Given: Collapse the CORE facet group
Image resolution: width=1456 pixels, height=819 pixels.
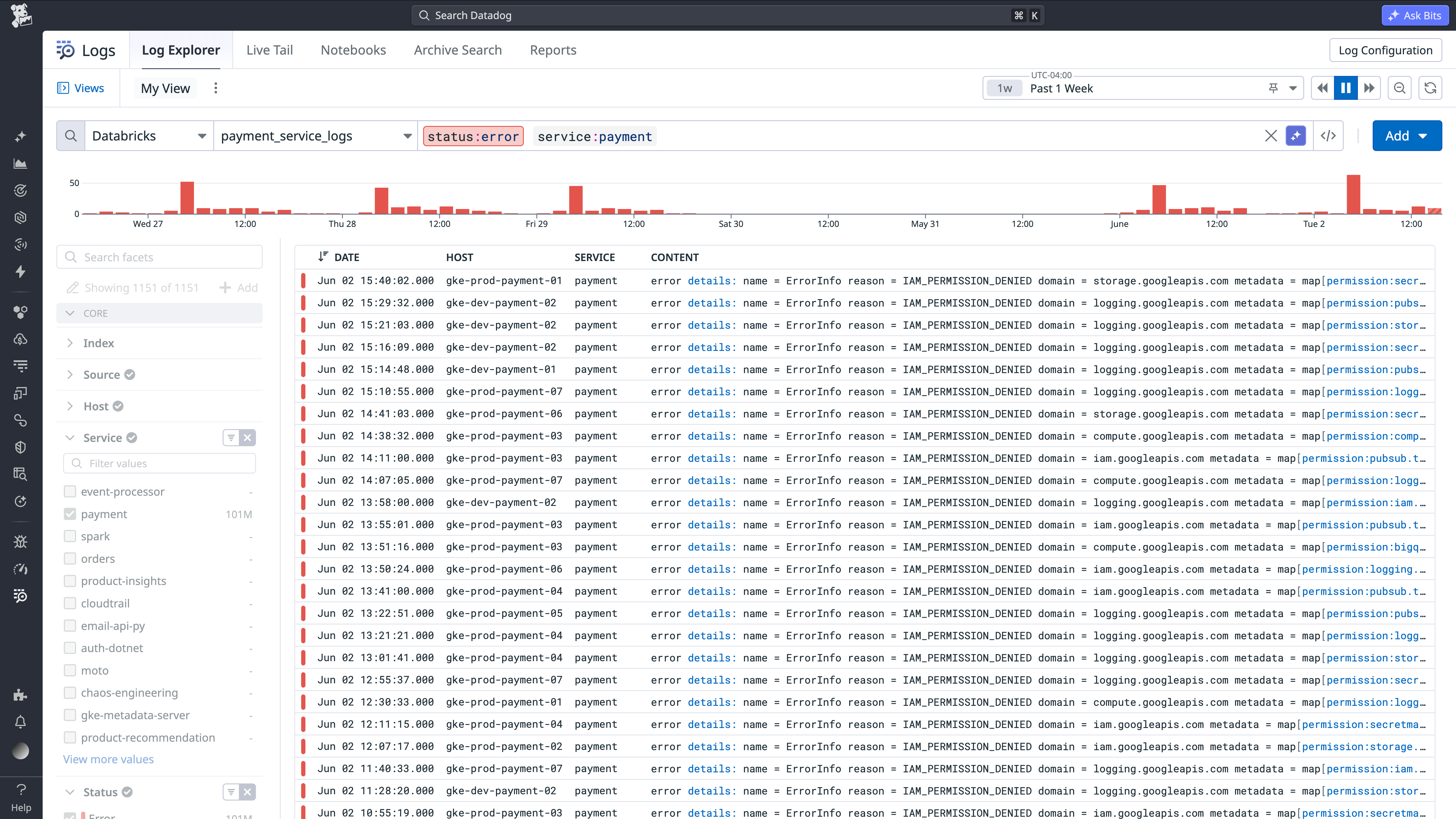Looking at the screenshot, I should tap(70, 313).
